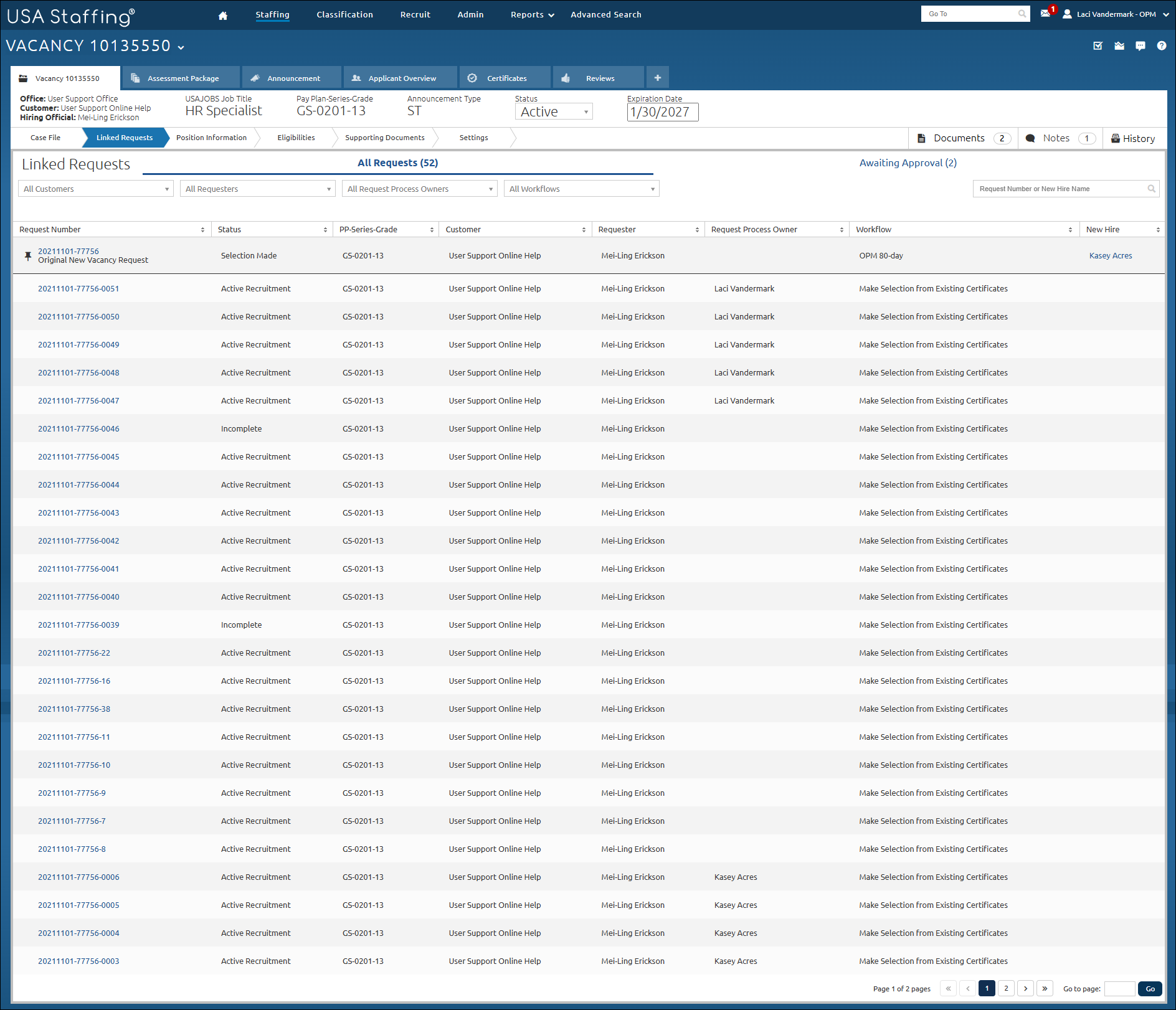Jump to the last page of results

[x=1045, y=988]
